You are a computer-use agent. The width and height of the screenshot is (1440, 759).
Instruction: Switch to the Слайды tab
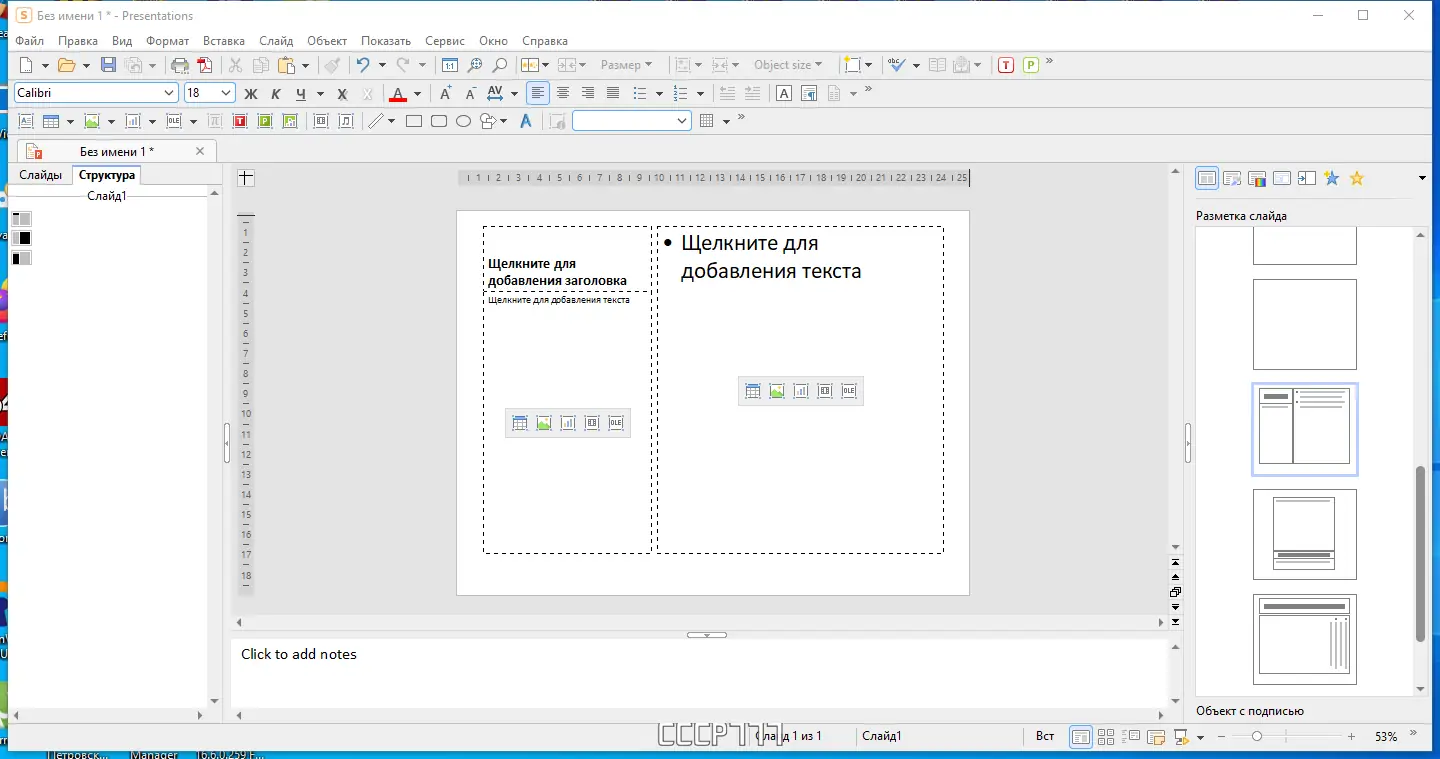coord(40,175)
